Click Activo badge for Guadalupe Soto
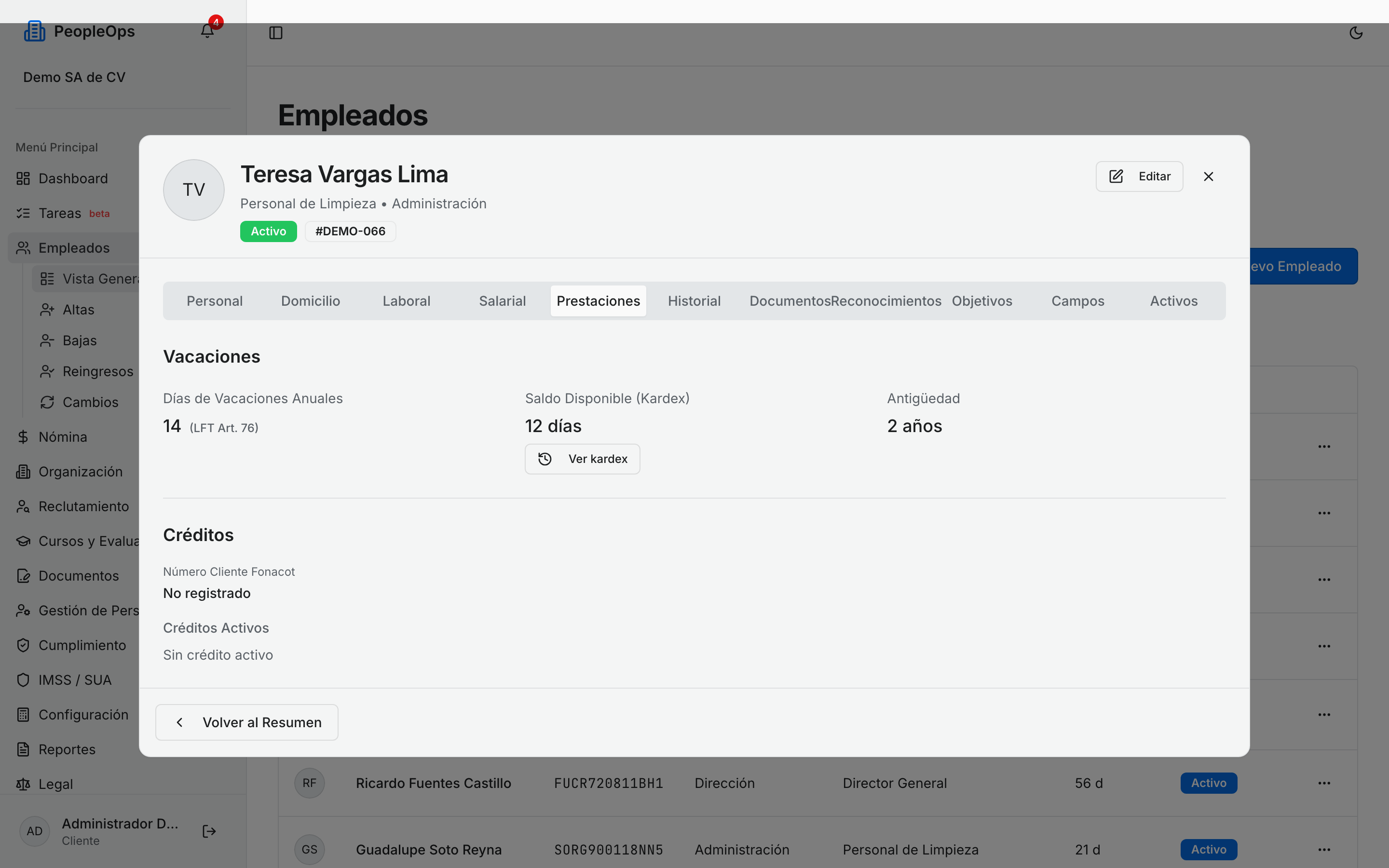 click(1208, 850)
